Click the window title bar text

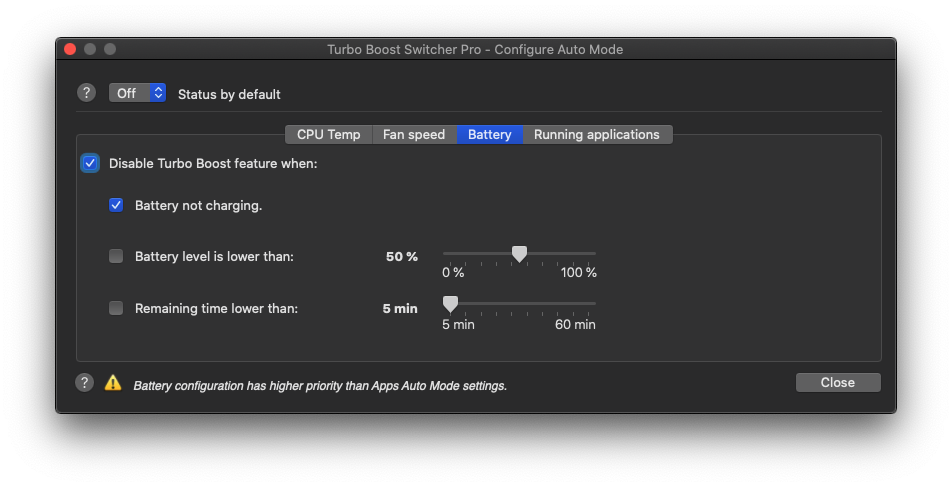click(475, 49)
